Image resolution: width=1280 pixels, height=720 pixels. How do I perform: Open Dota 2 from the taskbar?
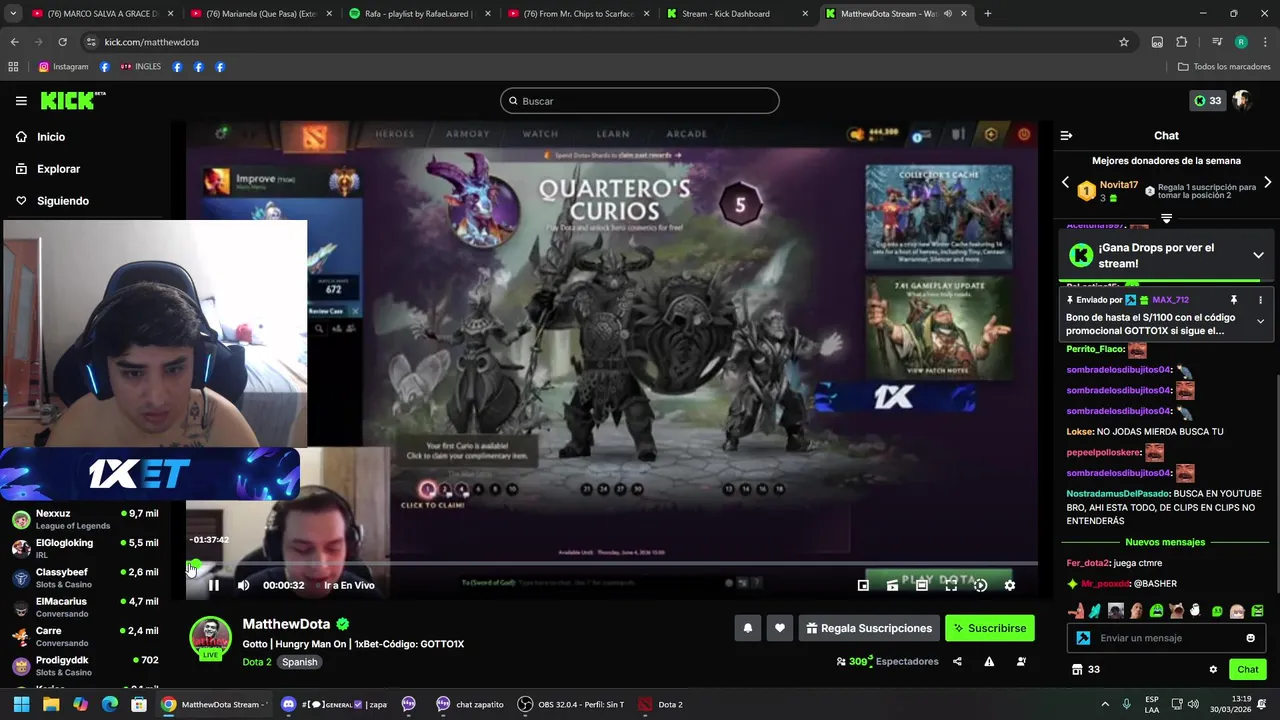[662, 704]
